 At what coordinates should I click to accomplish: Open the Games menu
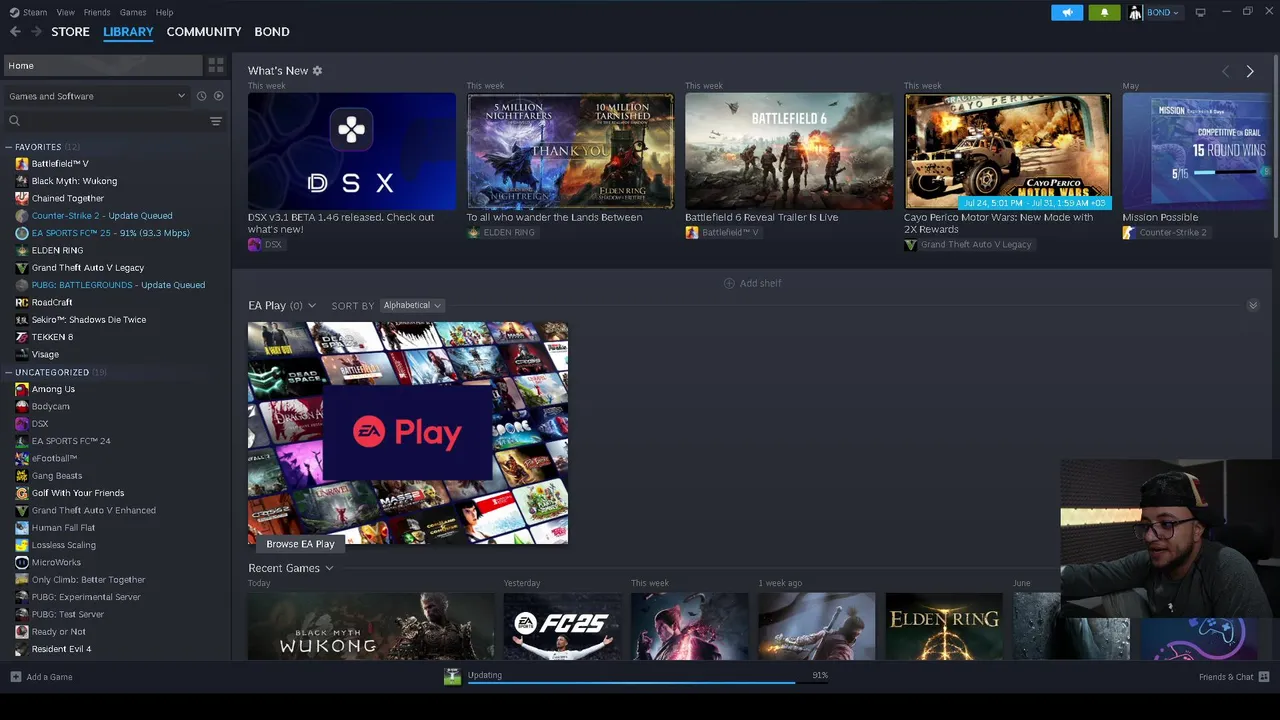click(x=133, y=12)
